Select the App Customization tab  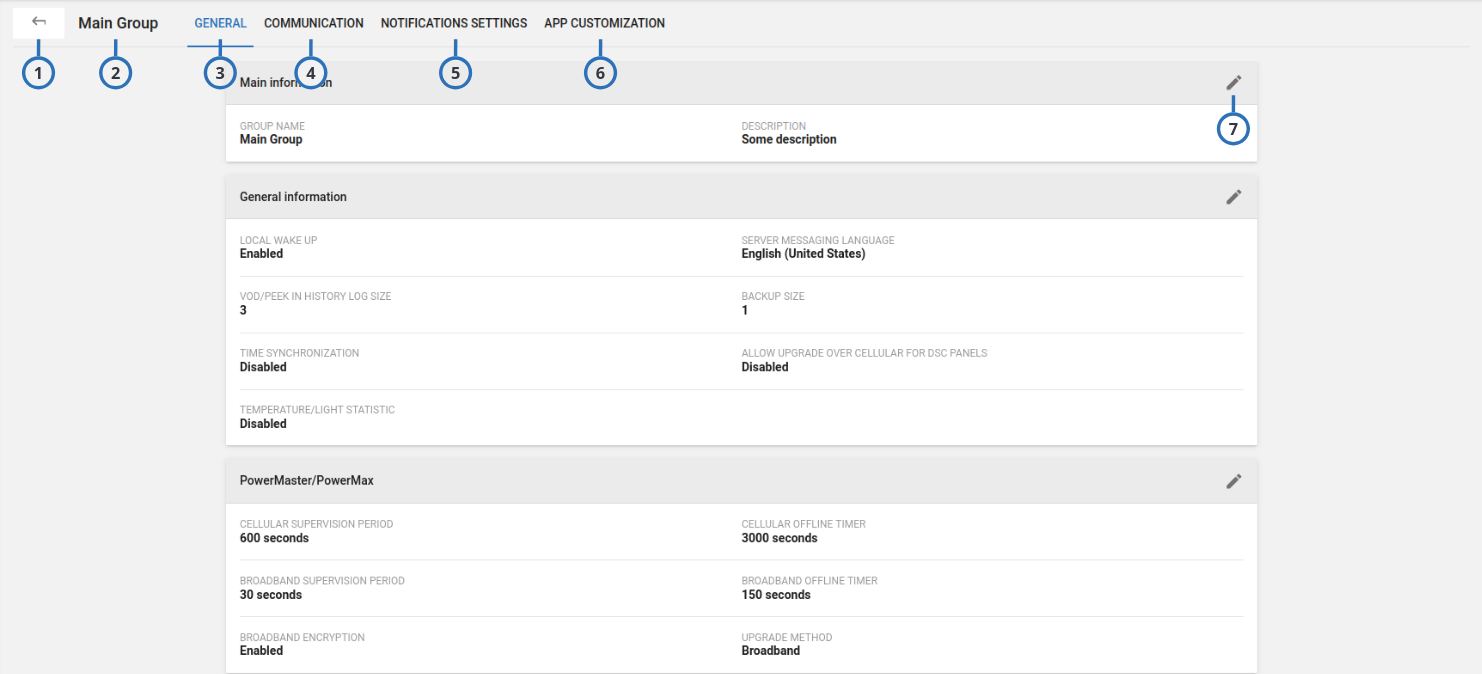(x=604, y=23)
